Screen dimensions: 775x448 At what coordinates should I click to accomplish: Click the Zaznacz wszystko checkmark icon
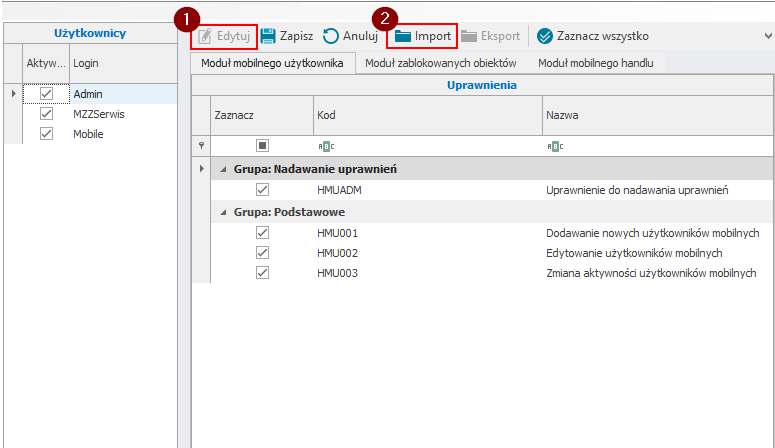coord(545,37)
